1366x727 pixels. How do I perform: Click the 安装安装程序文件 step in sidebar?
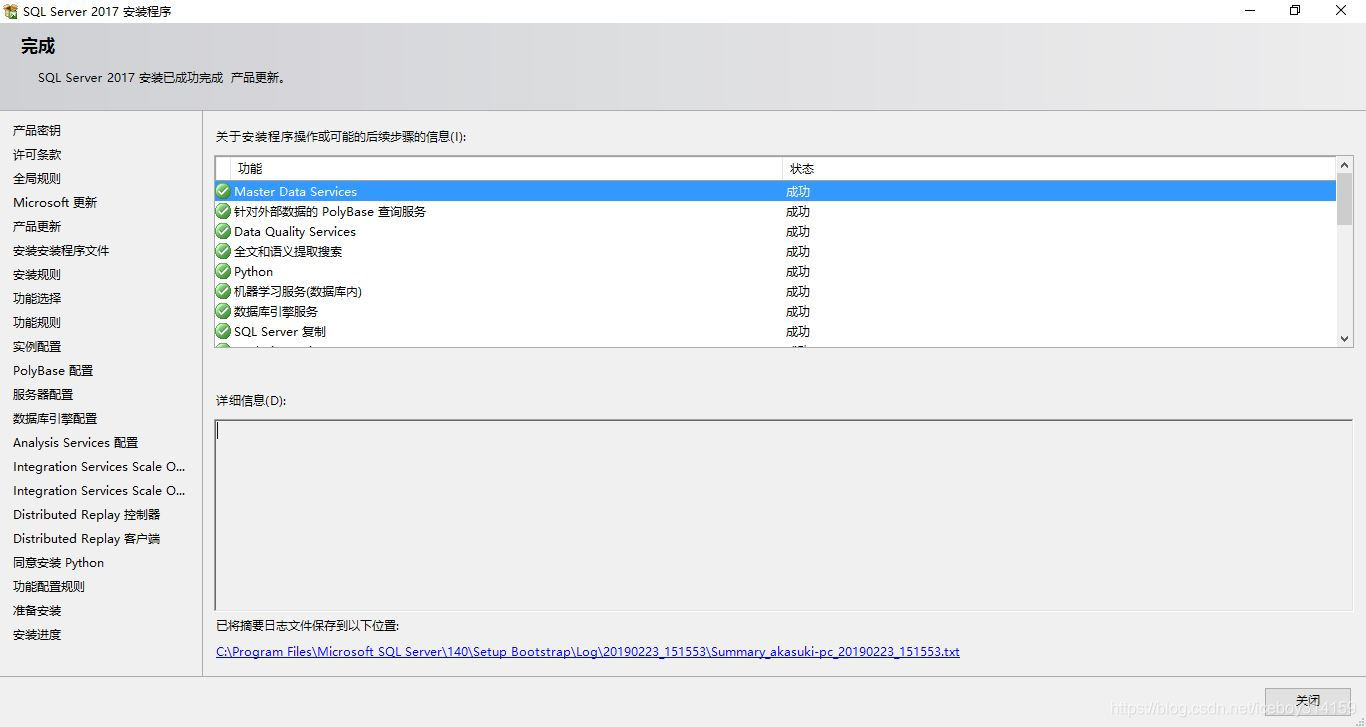tap(61, 251)
